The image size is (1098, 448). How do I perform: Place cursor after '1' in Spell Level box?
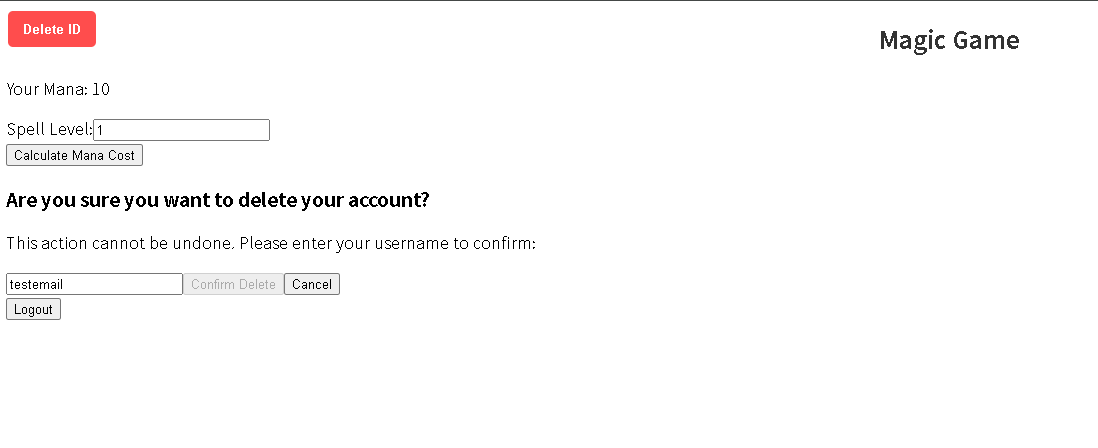point(104,130)
